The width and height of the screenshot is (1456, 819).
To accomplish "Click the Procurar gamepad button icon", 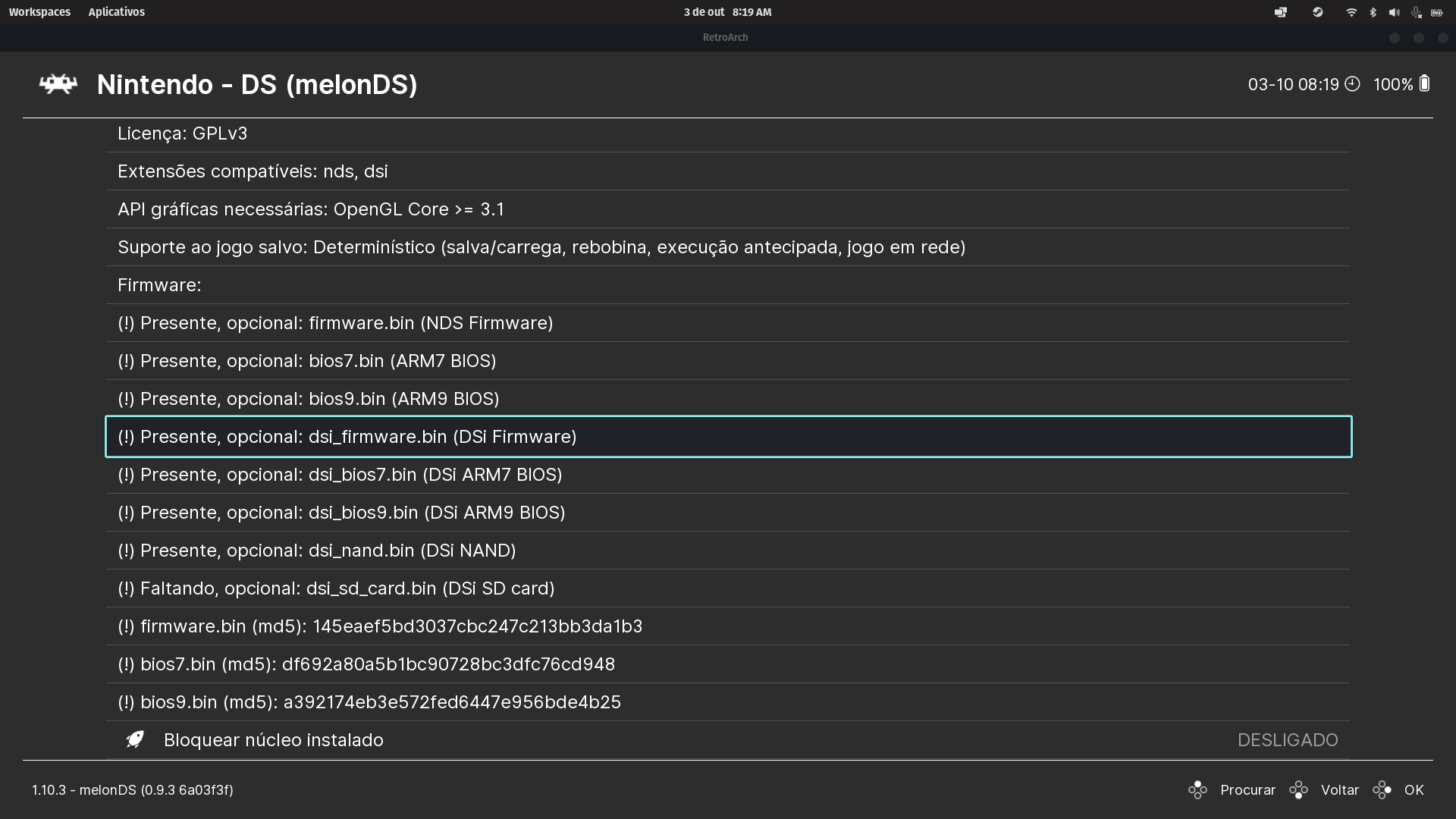I will pyautogui.click(x=1197, y=790).
